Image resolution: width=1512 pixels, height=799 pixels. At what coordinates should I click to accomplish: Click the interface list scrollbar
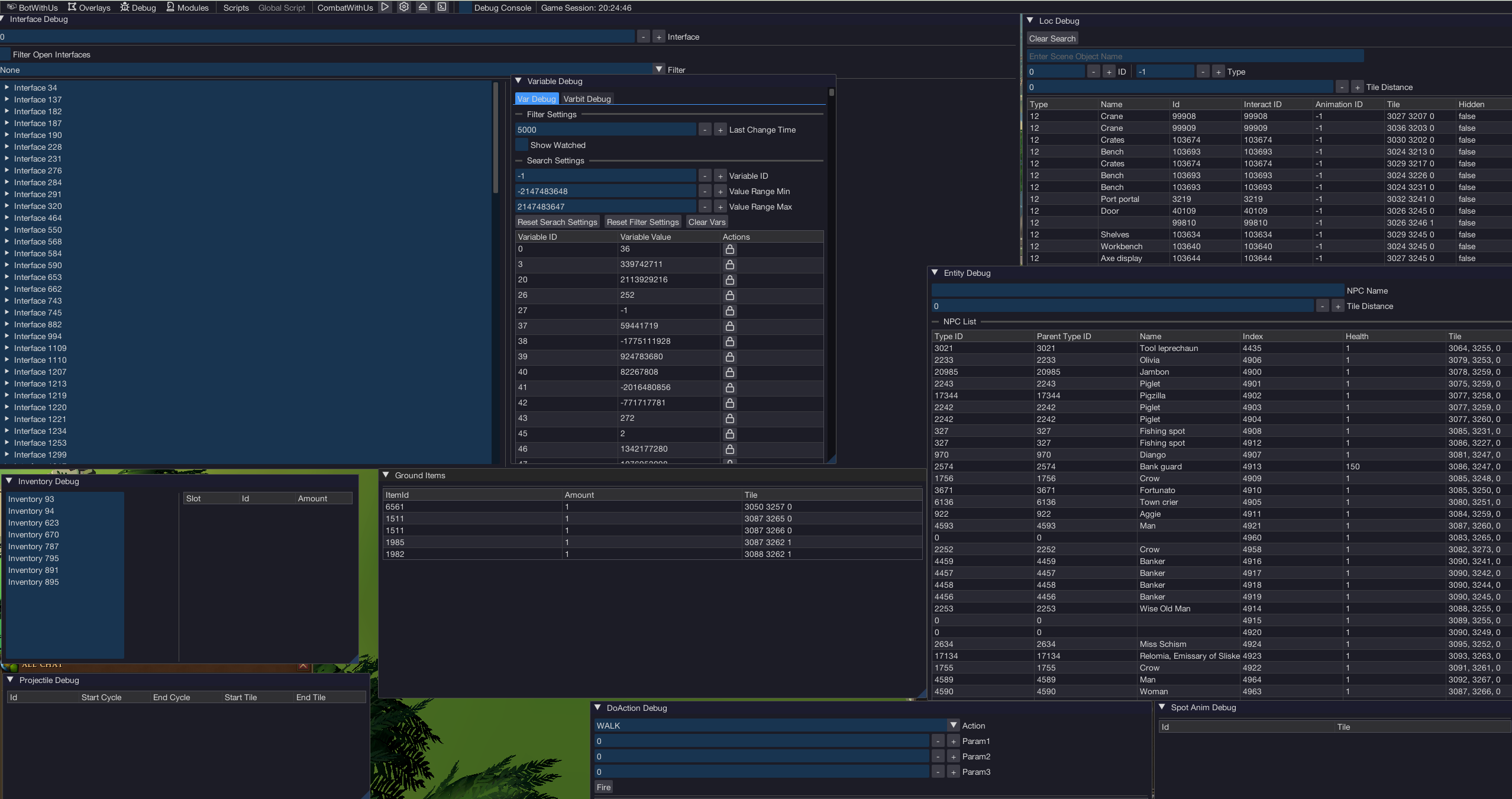click(496, 138)
